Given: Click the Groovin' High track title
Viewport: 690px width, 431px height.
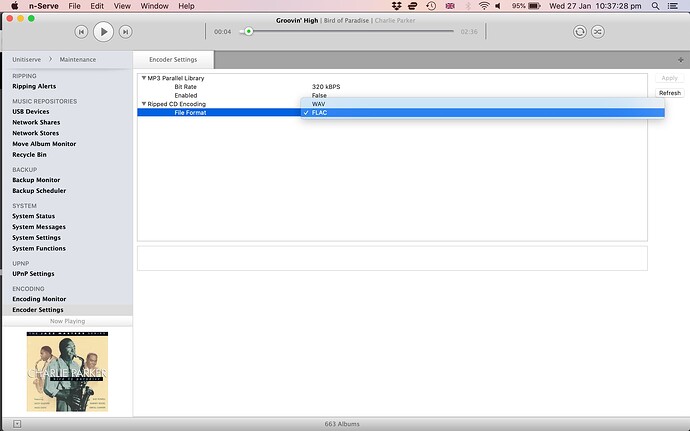Looking at the screenshot, I should coord(297,20).
